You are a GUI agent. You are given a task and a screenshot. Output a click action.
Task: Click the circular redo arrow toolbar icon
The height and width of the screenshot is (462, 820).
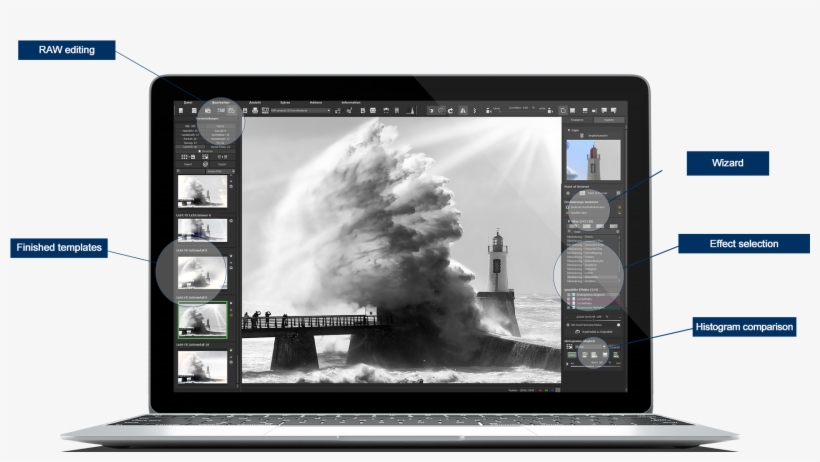450,111
